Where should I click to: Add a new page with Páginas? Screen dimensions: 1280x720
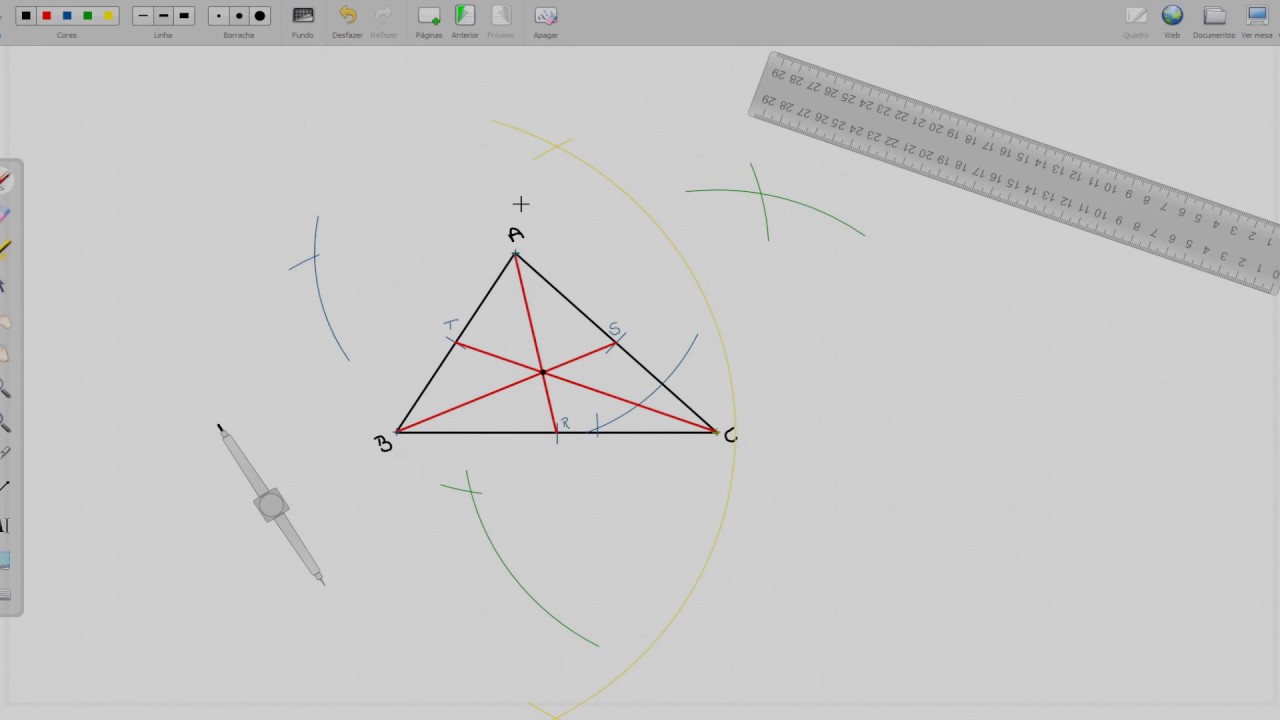pyautogui.click(x=429, y=20)
